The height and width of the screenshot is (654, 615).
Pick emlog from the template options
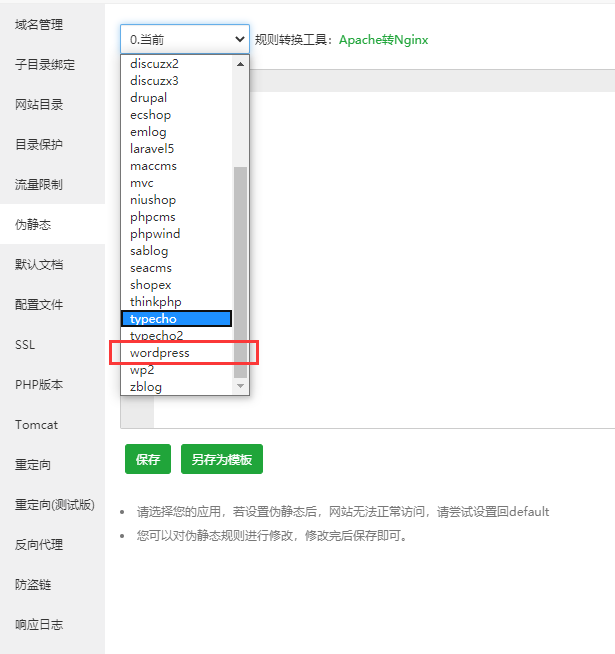(x=176, y=132)
